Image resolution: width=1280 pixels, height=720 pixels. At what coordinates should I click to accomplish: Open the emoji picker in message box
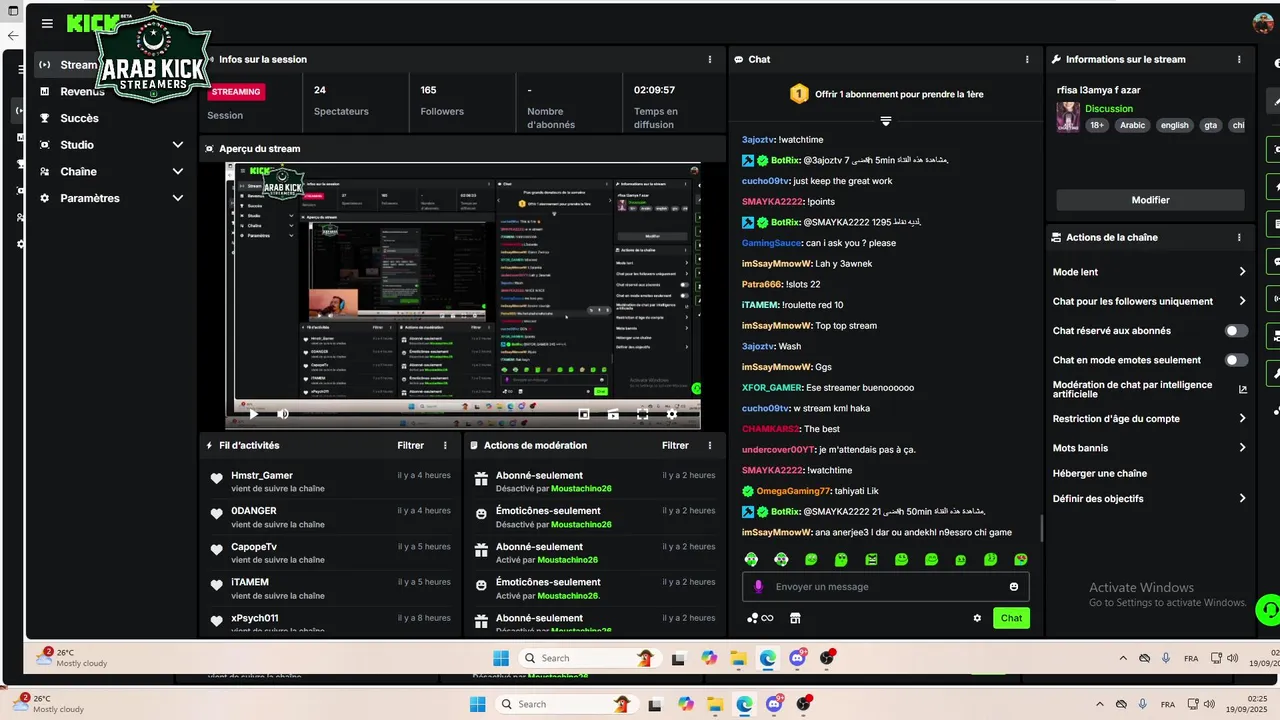point(1014,587)
